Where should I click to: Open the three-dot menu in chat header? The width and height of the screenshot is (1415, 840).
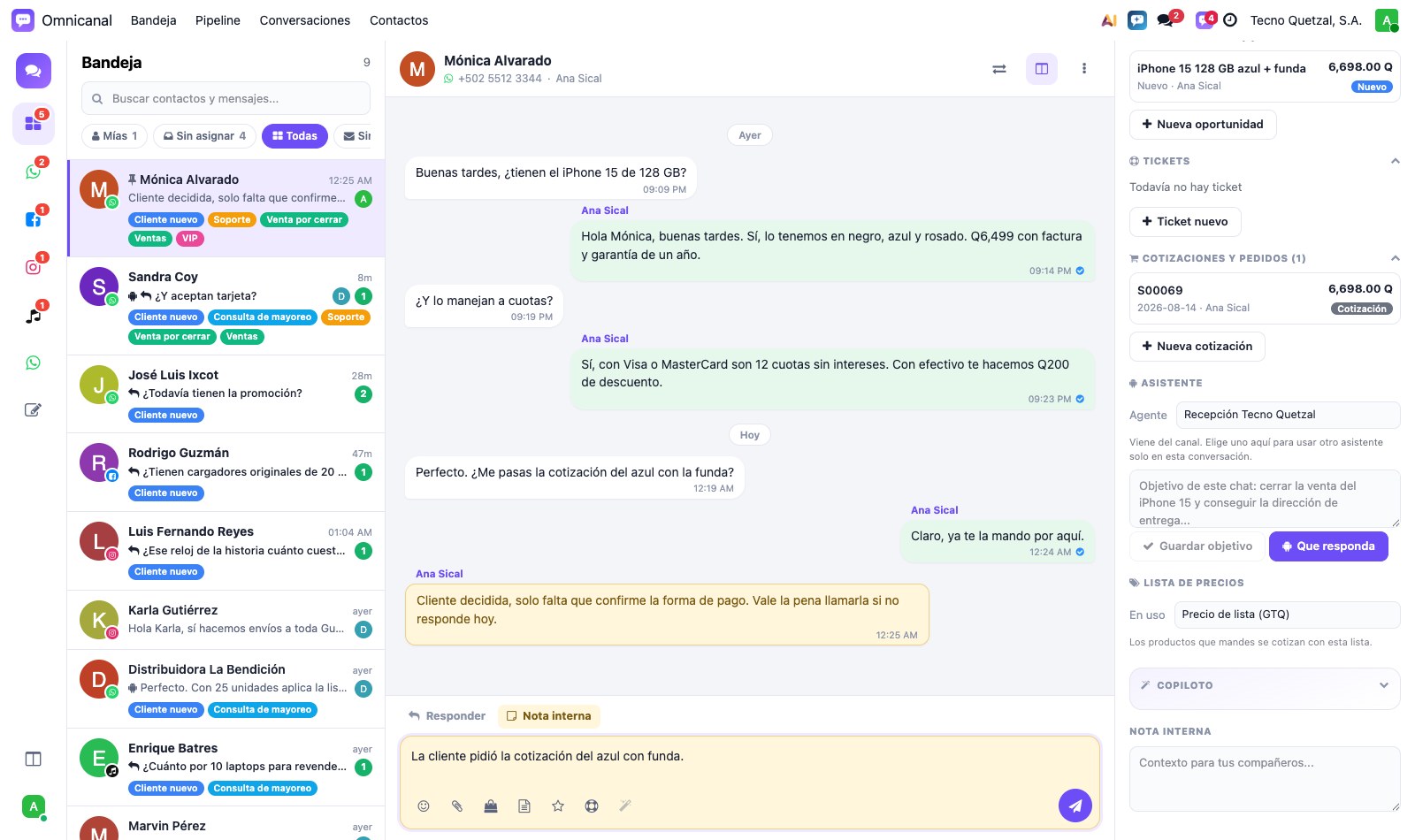click(x=1084, y=69)
